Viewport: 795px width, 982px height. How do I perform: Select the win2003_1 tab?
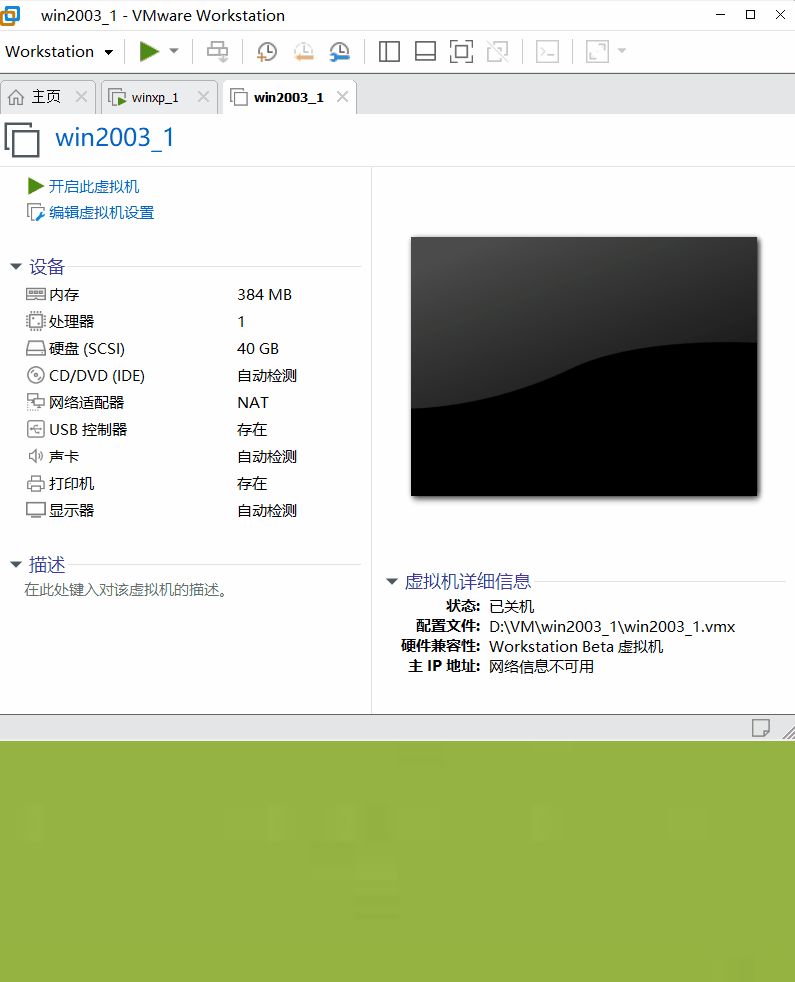point(288,97)
